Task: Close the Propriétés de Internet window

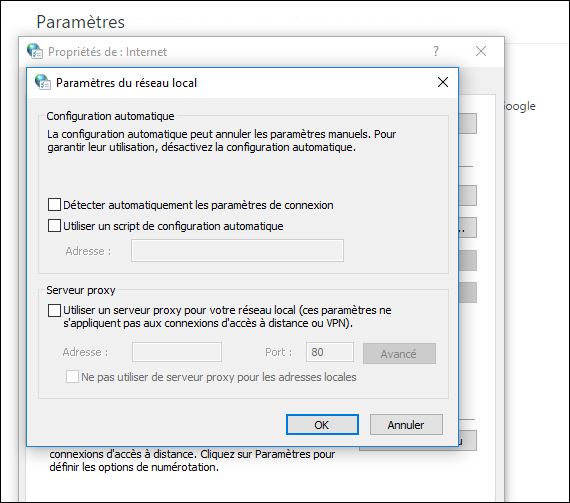Action: click(x=481, y=51)
